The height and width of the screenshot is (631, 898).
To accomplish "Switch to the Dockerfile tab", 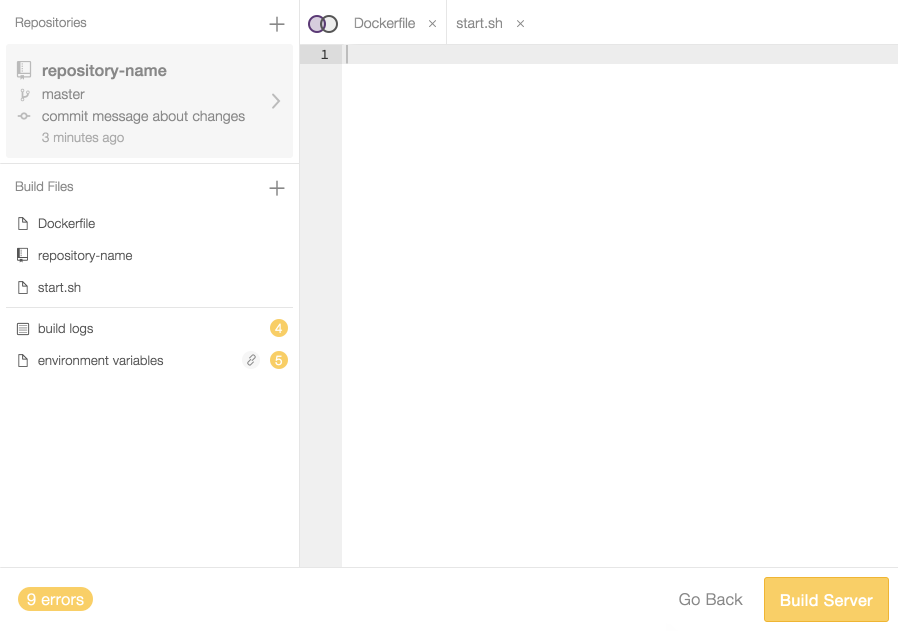I will [x=384, y=23].
